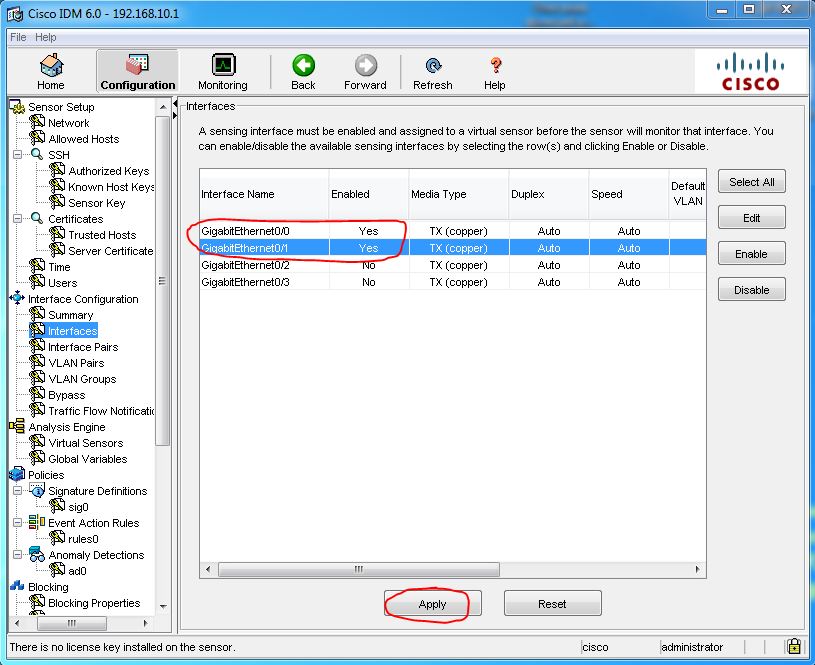Open the Help menu
Image resolution: width=815 pixels, height=665 pixels.
click(46, 37)
